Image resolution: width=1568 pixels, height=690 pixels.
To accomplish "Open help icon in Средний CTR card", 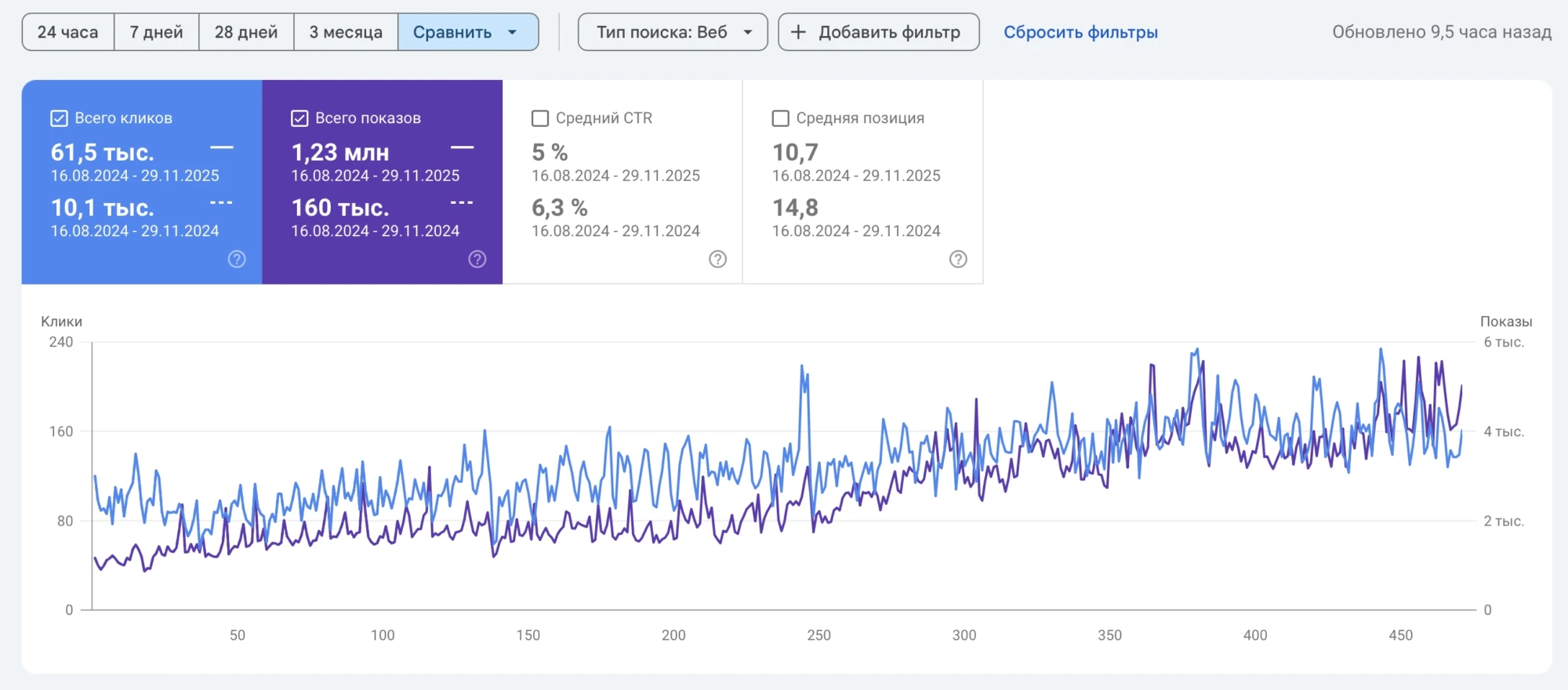I will [x=717, y=260].
